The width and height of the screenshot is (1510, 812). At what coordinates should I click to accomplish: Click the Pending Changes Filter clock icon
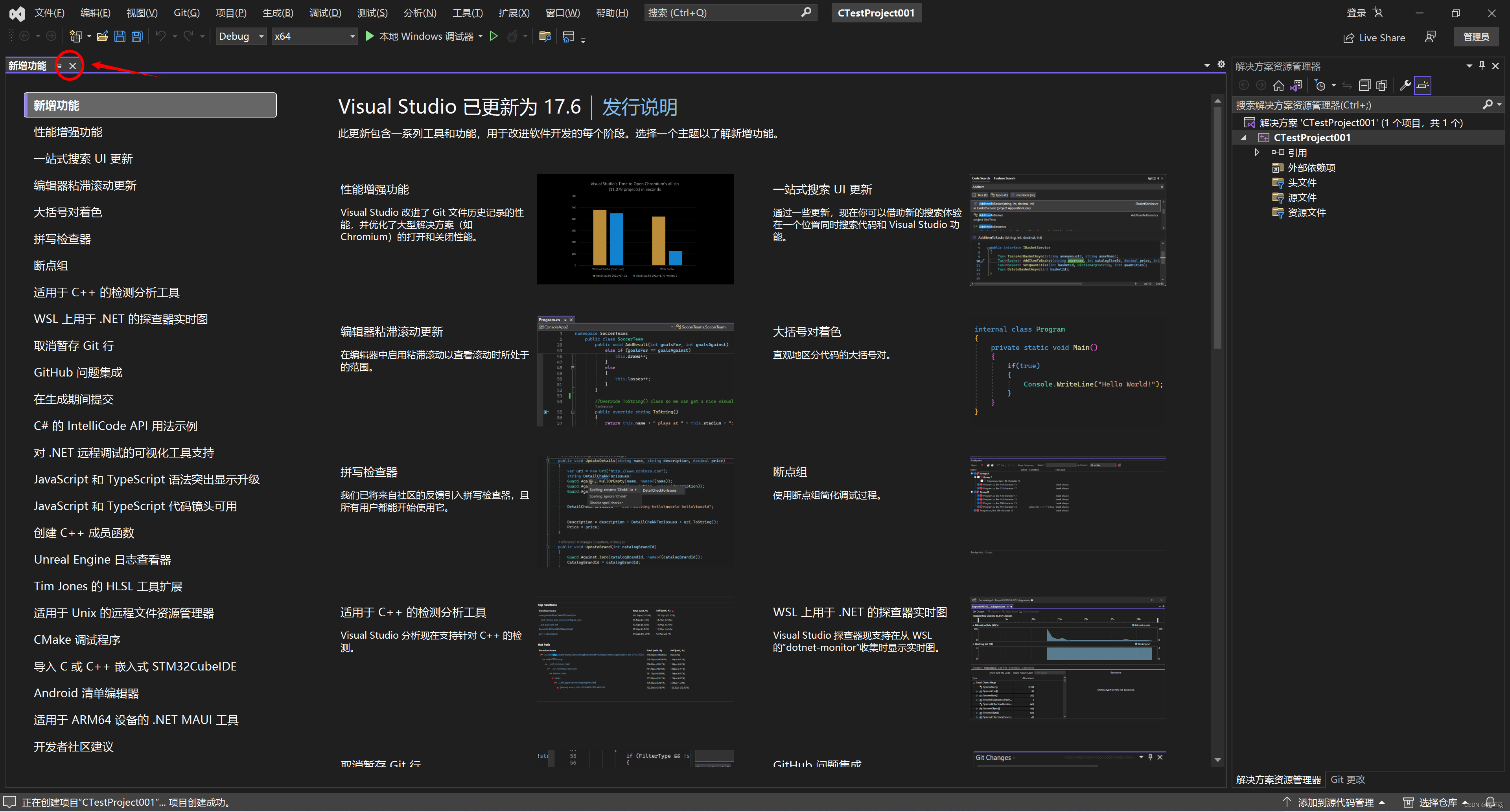click(x=1320, y=86)
